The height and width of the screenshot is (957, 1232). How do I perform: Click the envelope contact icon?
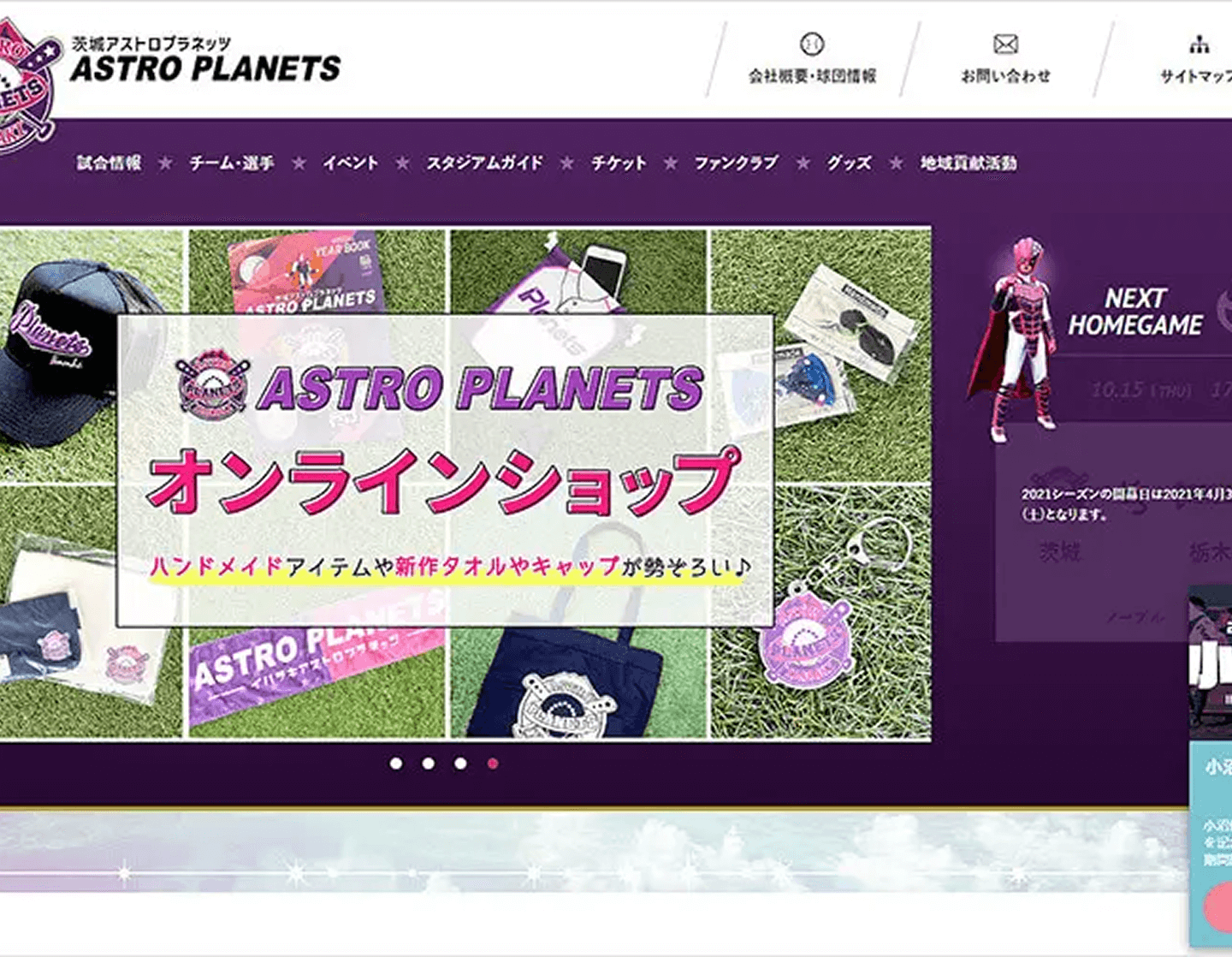click(x=1005, y=44)
